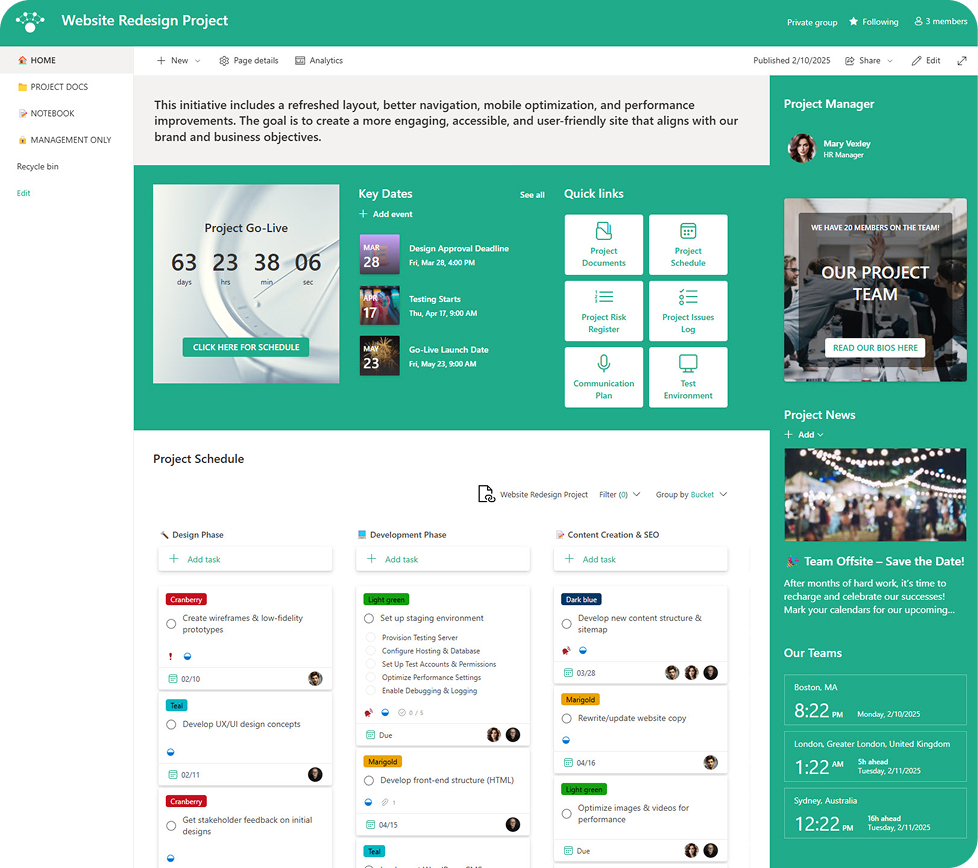Open the Project Documents quick link icon
The height and width of the screenshot is (868, 978).
[x=604, y=231]
